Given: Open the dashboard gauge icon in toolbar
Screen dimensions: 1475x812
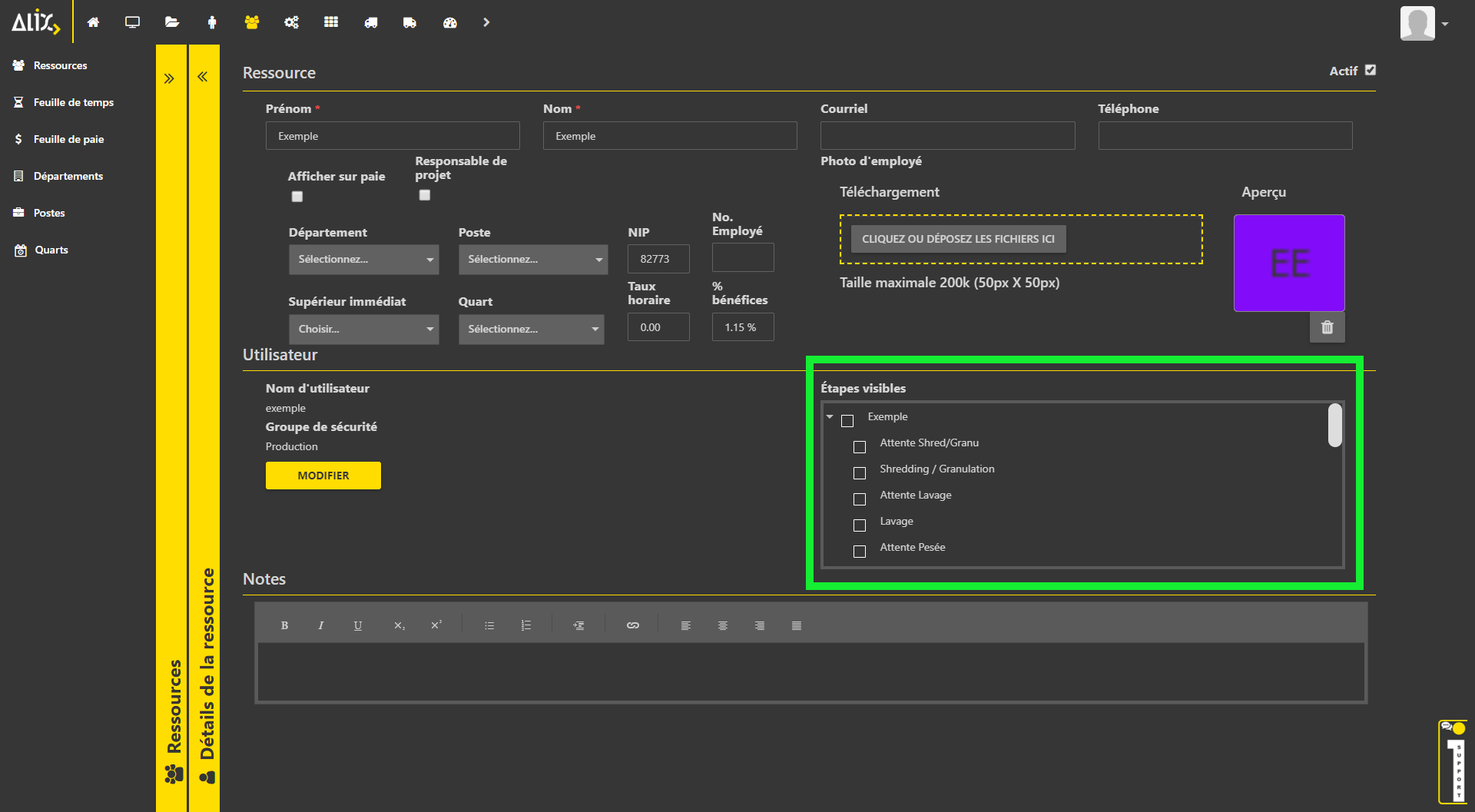Looking at the screenshot, I should tap(450, 22).
